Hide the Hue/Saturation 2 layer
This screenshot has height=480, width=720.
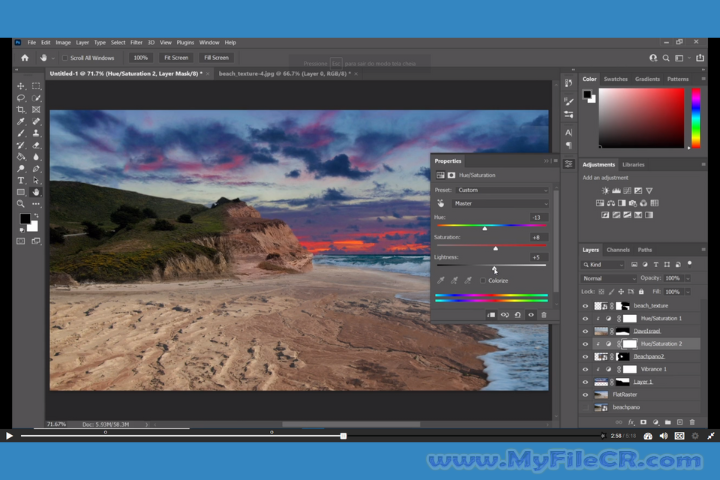585,344
